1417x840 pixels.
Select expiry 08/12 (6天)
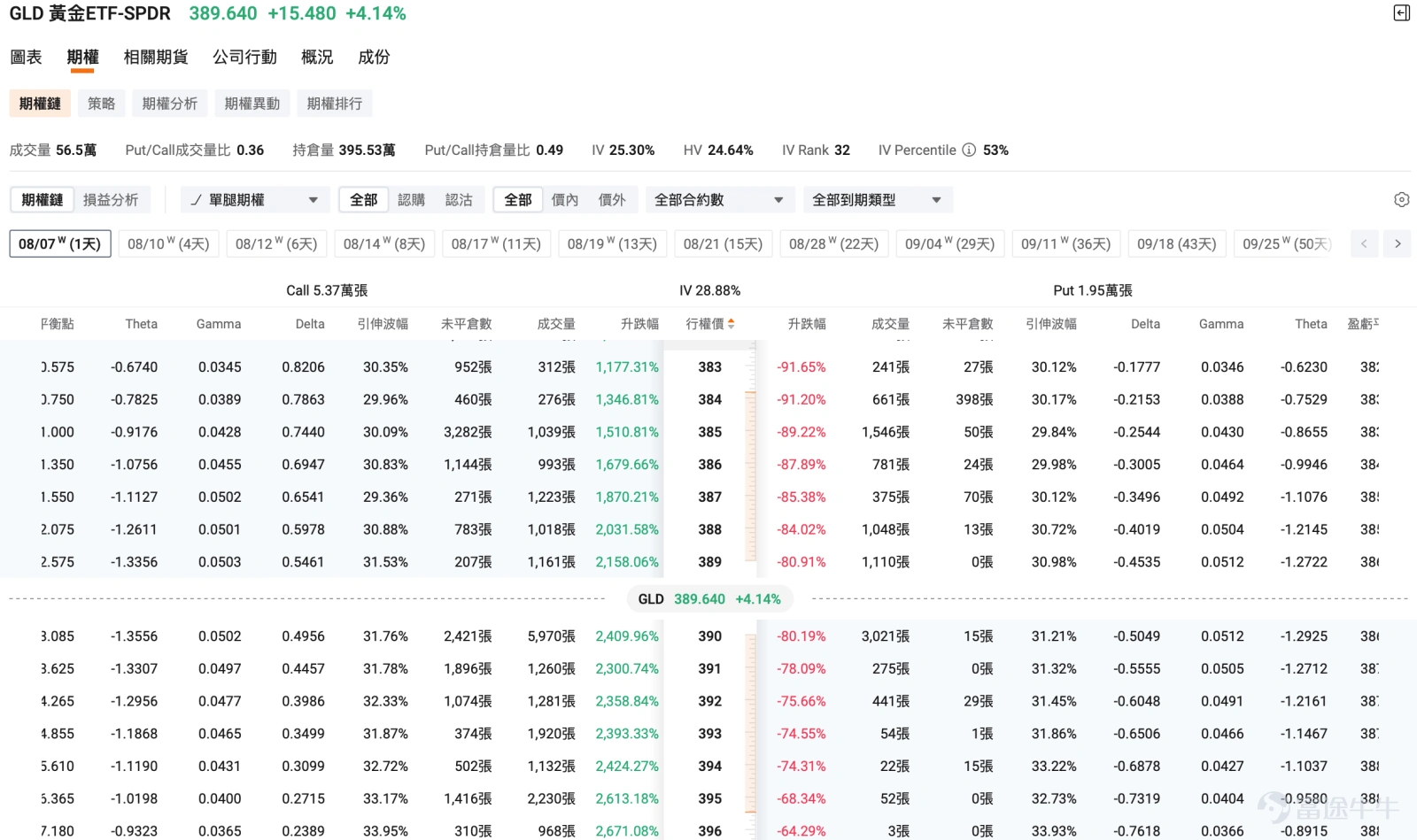tap(276, 243)
